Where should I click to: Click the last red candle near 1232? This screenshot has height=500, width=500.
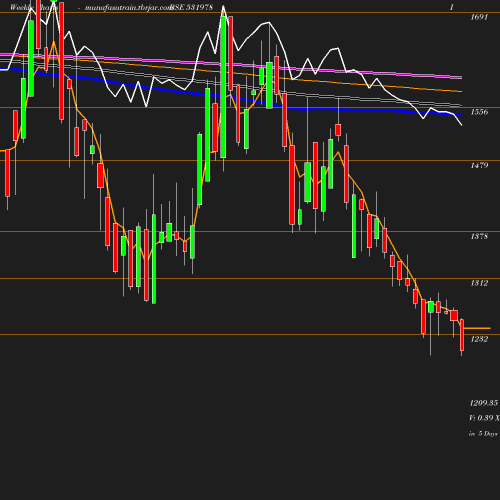pos(462,335)
